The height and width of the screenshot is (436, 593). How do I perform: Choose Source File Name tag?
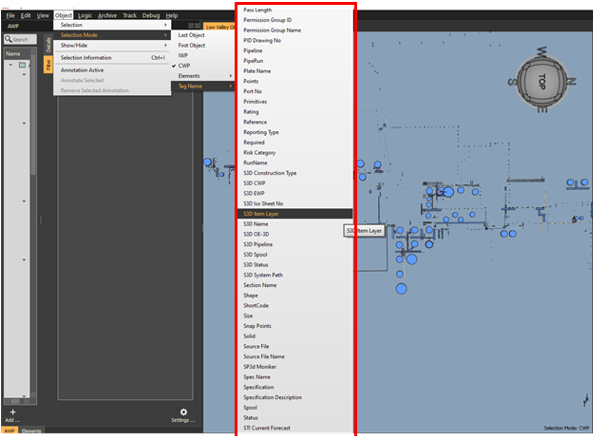(295, 357)
